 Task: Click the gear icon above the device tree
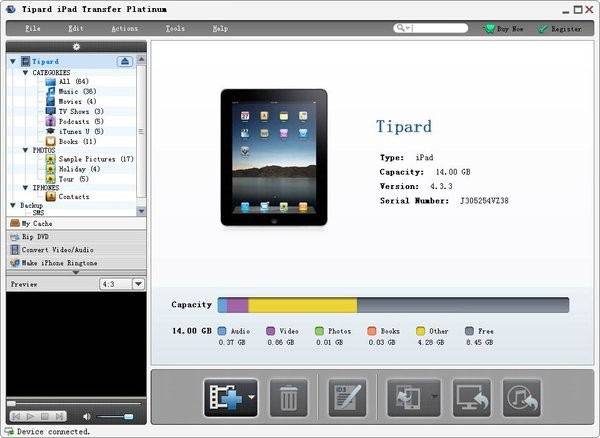pos(76,46)
